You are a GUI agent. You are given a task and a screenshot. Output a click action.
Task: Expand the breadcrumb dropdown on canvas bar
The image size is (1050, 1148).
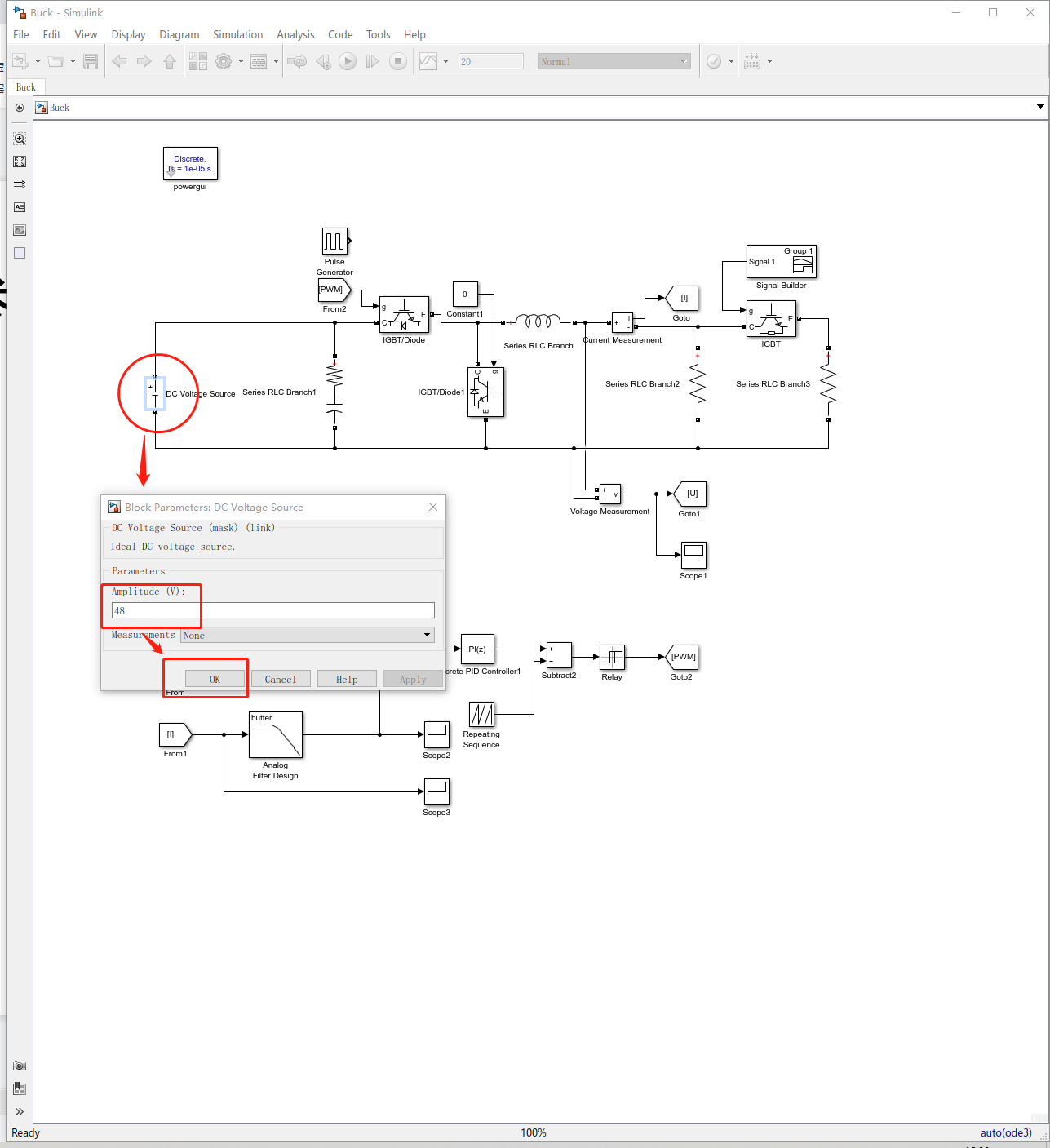[x=1039, y=106]
